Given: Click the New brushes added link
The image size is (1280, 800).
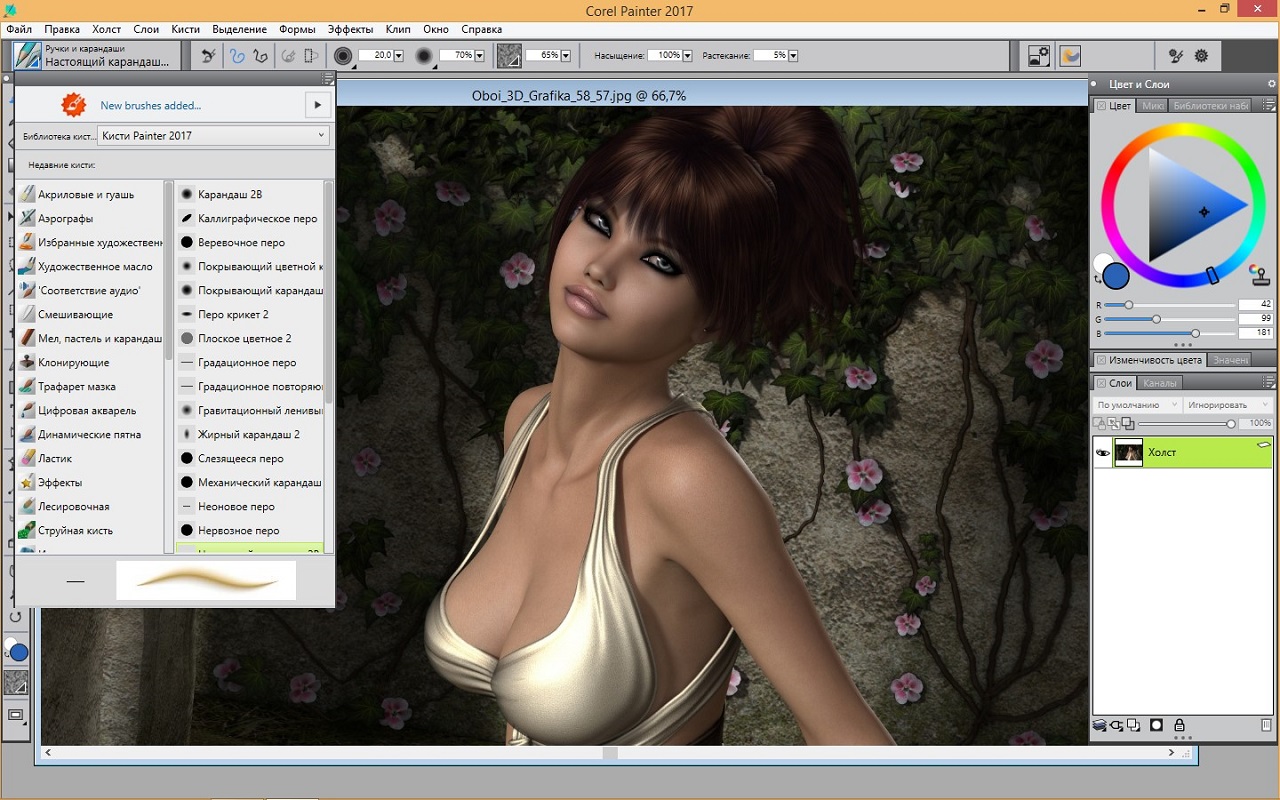Looking at the screenshot, I should (150, 105).
